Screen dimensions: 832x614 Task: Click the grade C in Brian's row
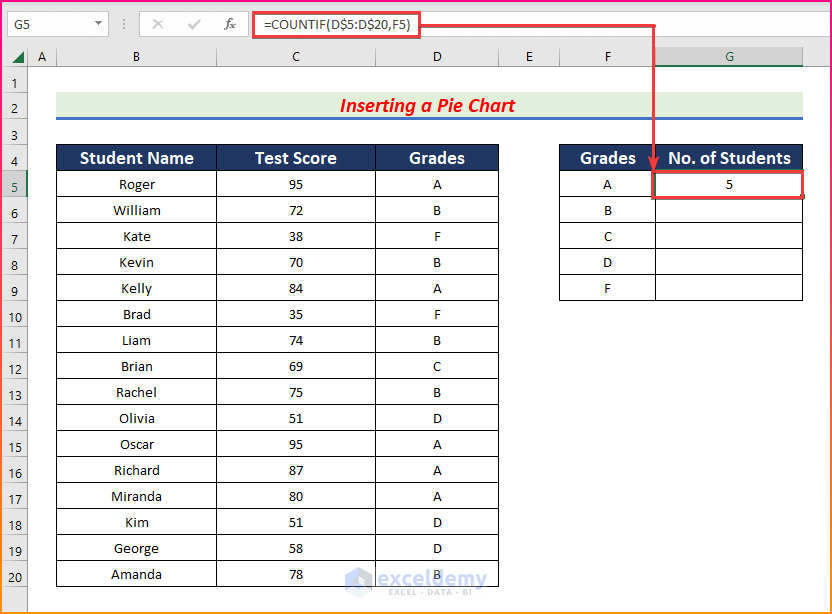pos(437,366)
